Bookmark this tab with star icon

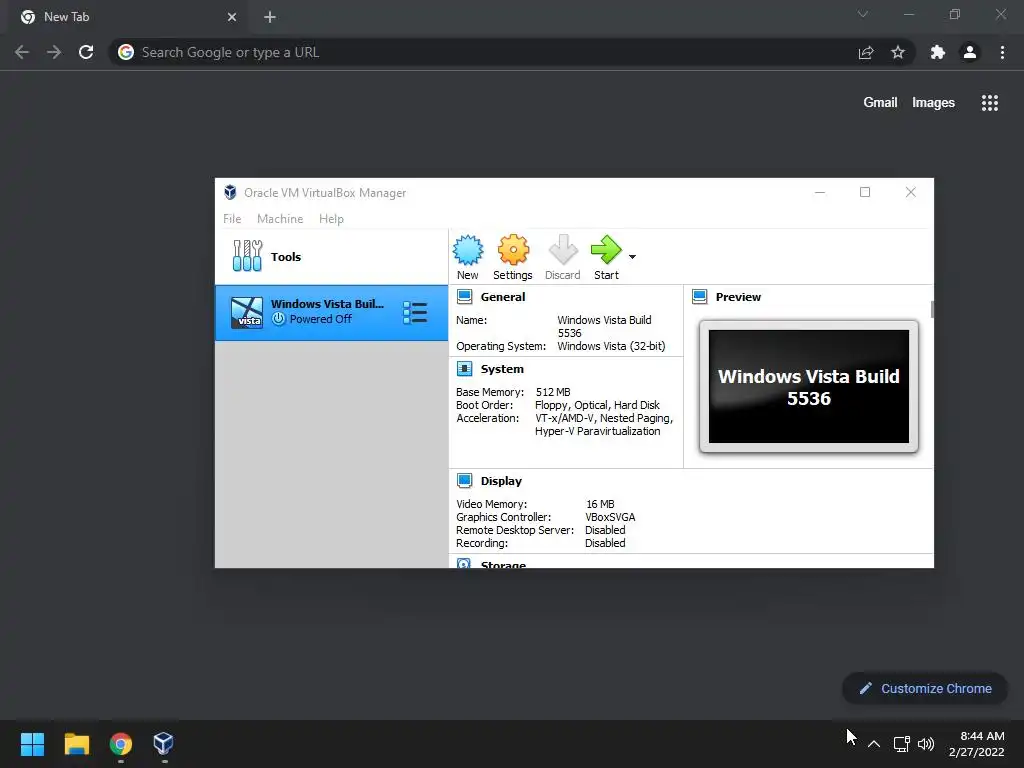coord(898,52)
